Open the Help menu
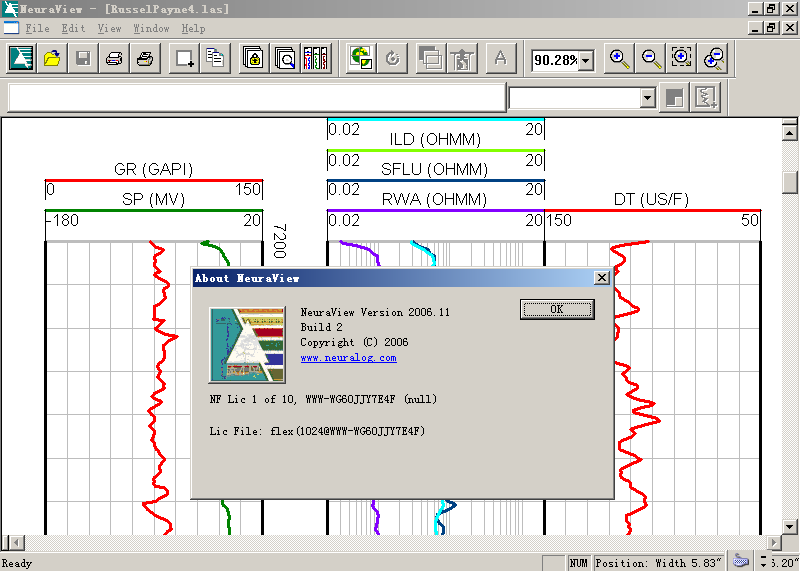This screenshot has width=800, height=571. pyautogui.click(x=193, y=29)
